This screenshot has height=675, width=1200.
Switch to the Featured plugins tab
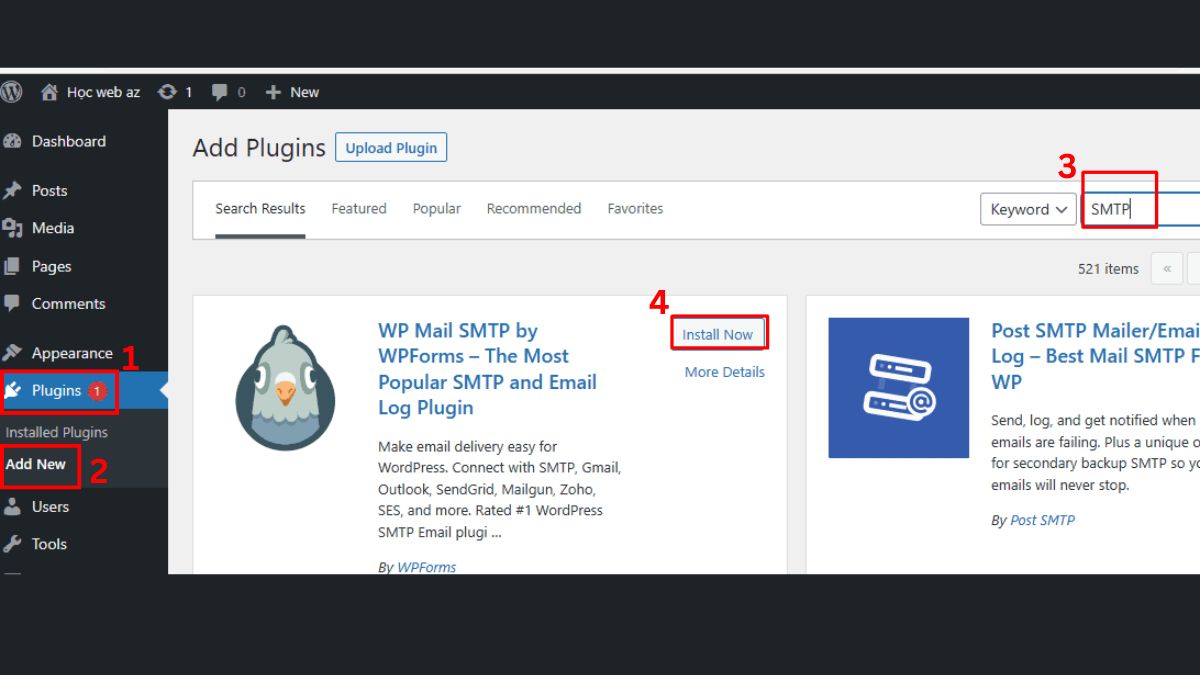pyautogui.click(x=359, y=208)
